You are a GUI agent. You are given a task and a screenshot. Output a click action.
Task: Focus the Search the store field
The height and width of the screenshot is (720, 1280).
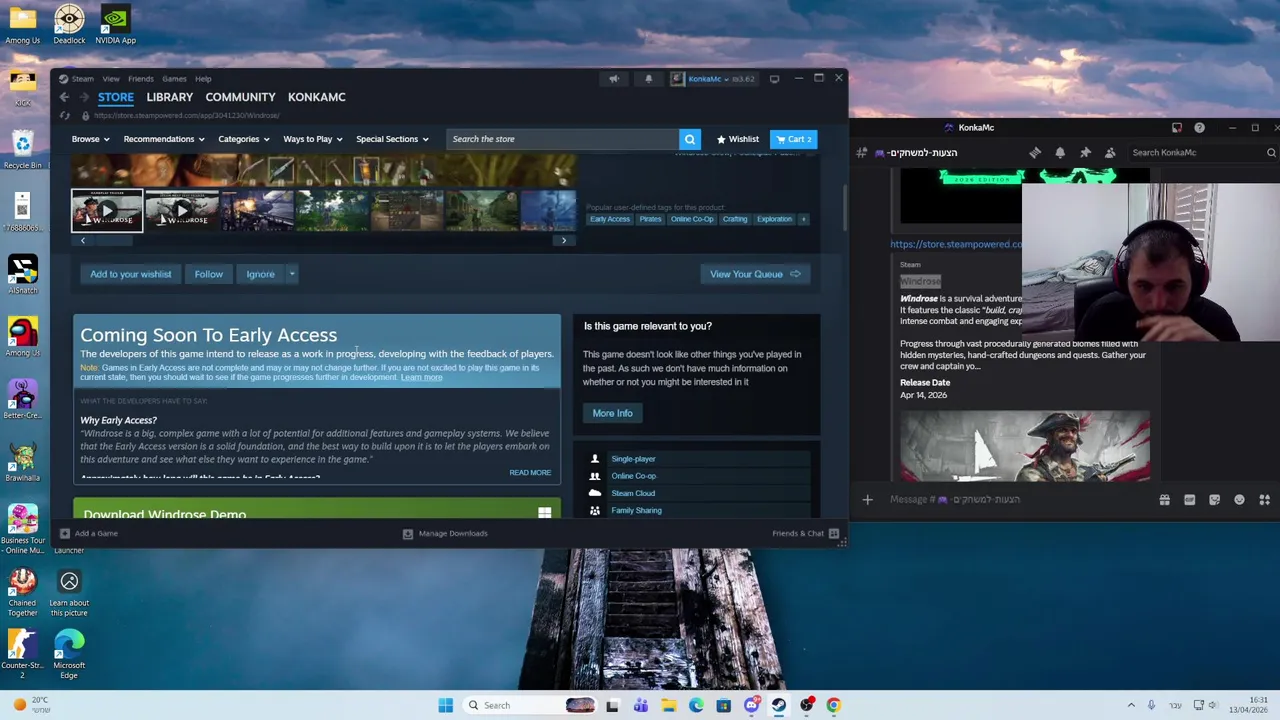(x=562, y=139)
